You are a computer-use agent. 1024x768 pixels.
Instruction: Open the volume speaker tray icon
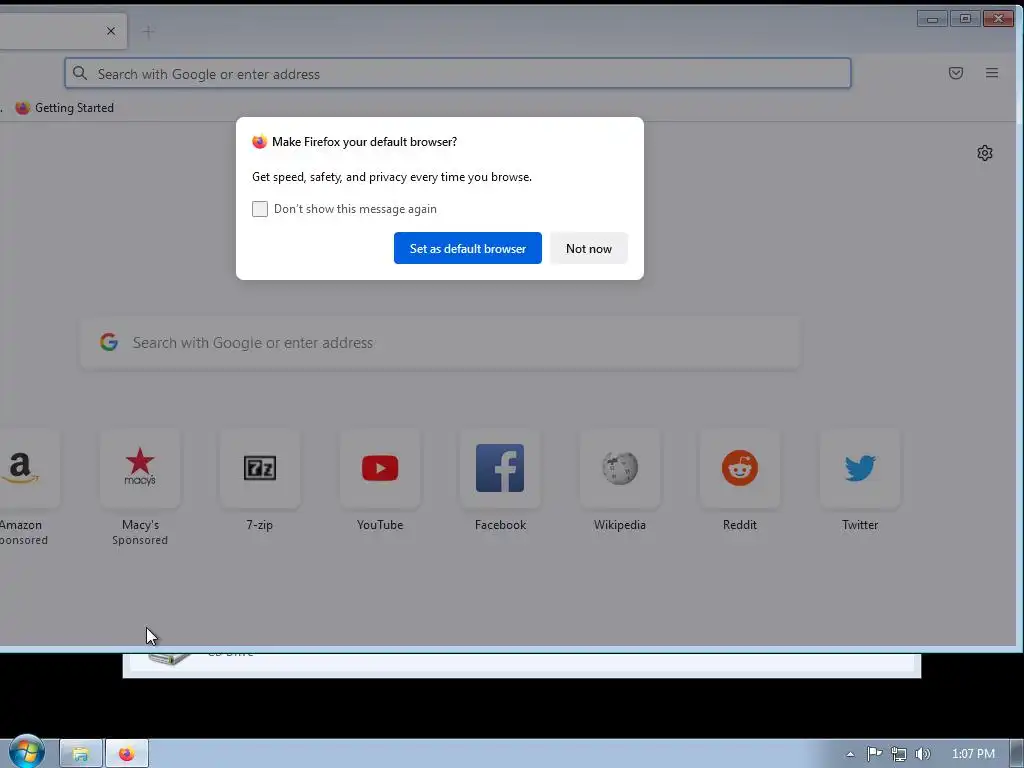click(x=922, y=754)
